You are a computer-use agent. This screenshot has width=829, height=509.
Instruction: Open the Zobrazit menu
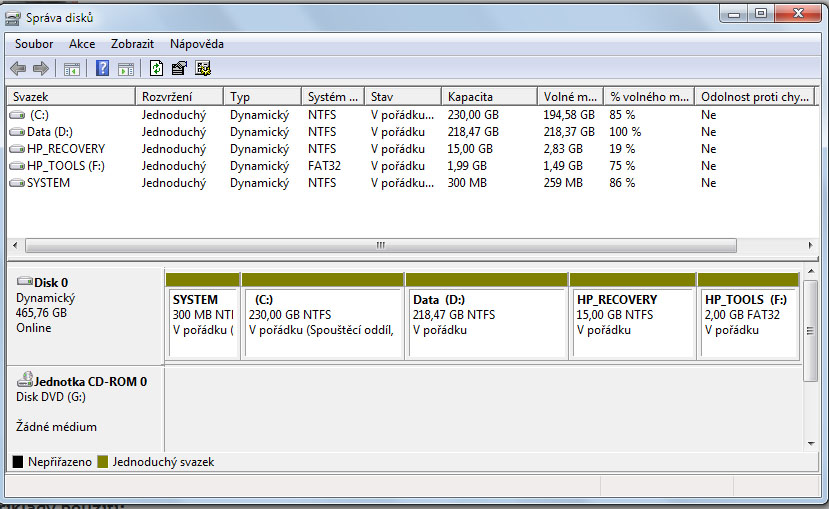(132, 44)
